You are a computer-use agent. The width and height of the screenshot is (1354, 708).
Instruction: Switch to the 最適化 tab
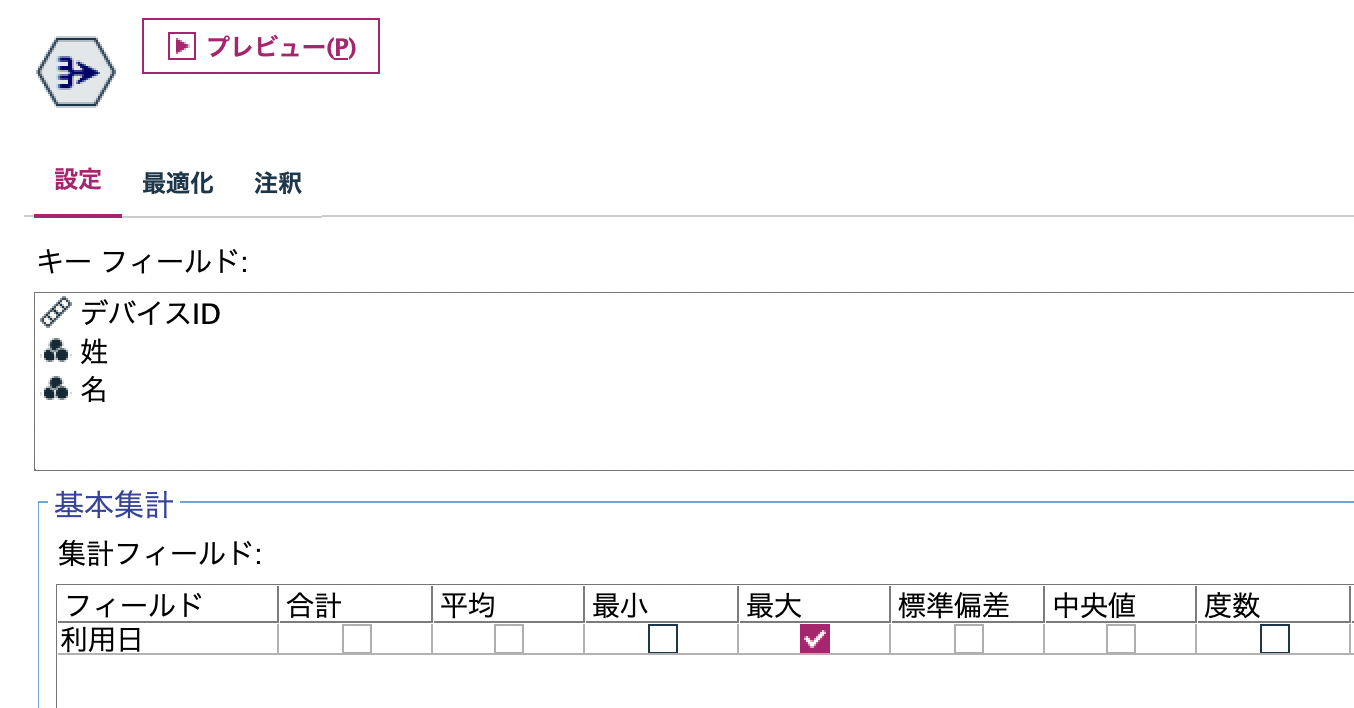pyautogui.click(x=177, y=183)
